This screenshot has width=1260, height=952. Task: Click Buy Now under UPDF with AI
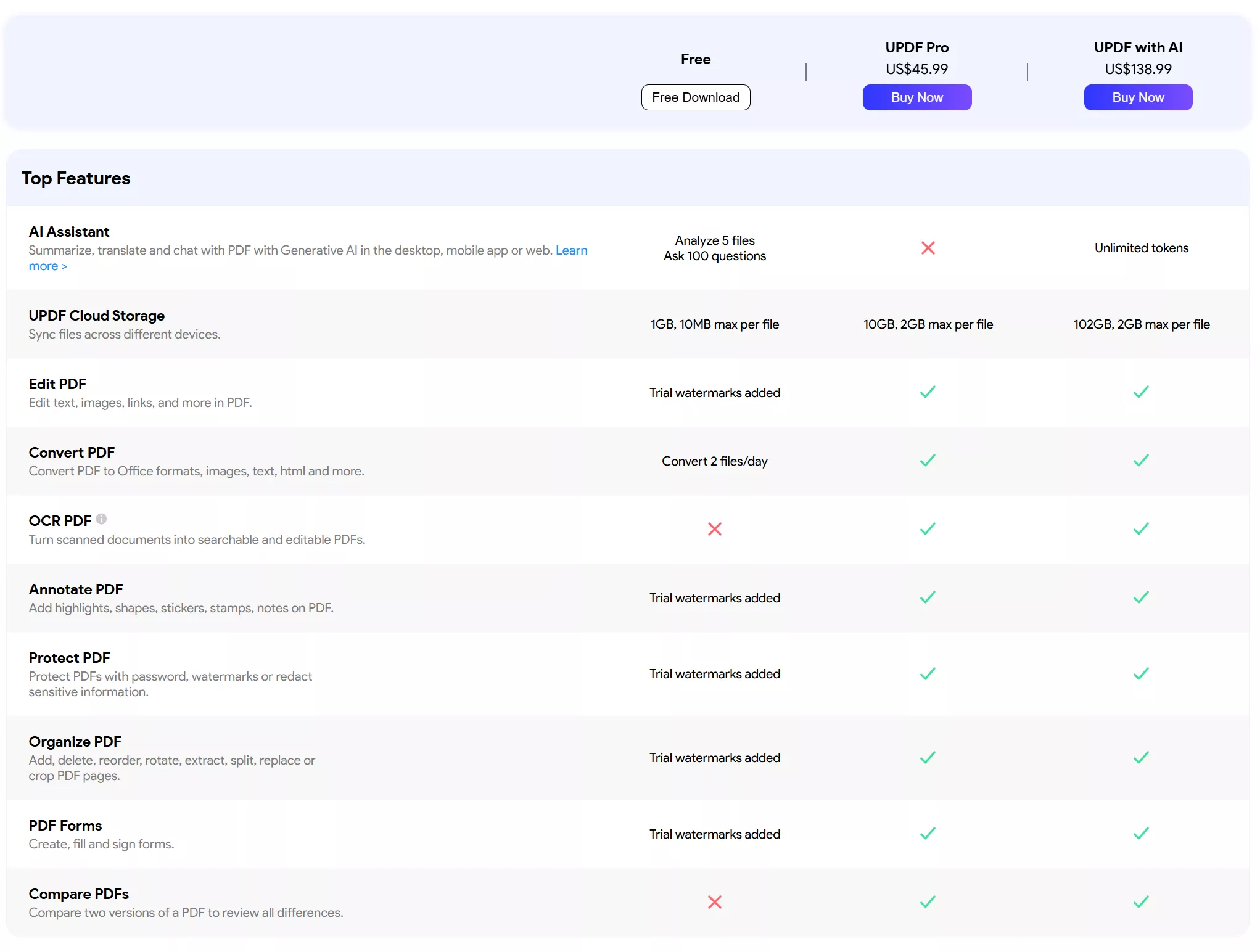1138,97
